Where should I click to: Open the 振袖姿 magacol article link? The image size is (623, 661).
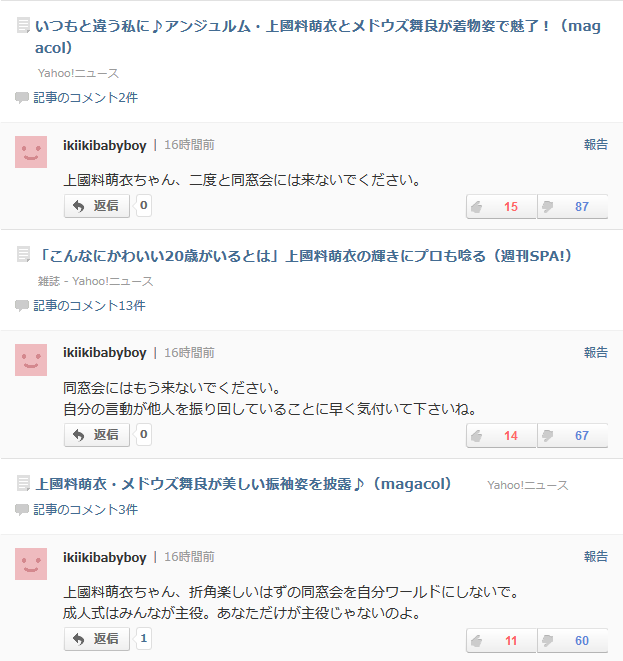[244, 484]
